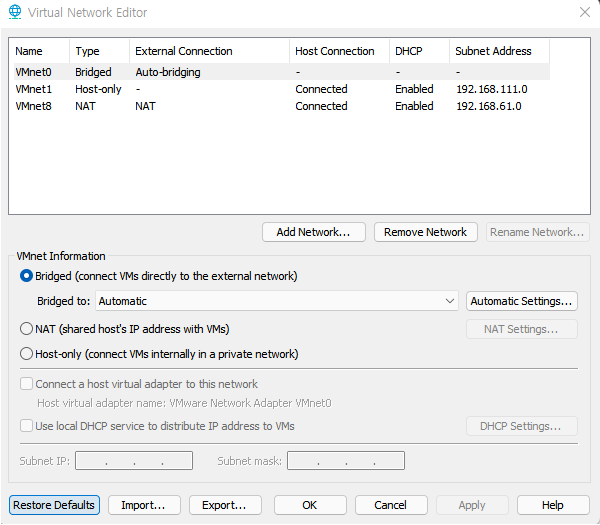Click the Virtual Network Editor globe icon

click(x=15, y=12)
